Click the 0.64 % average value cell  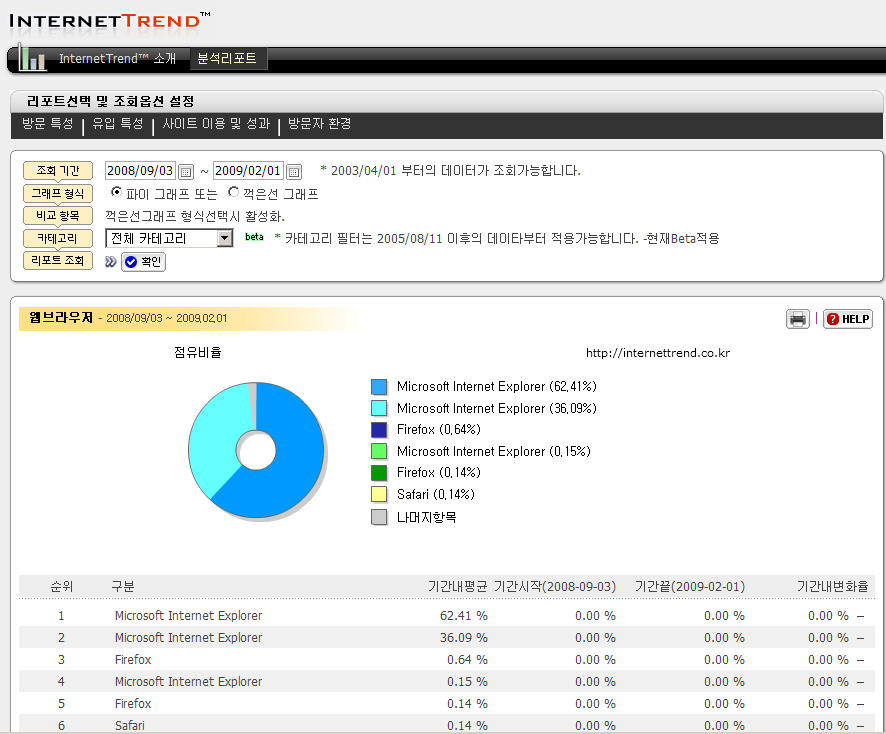[x=467, y=660]
